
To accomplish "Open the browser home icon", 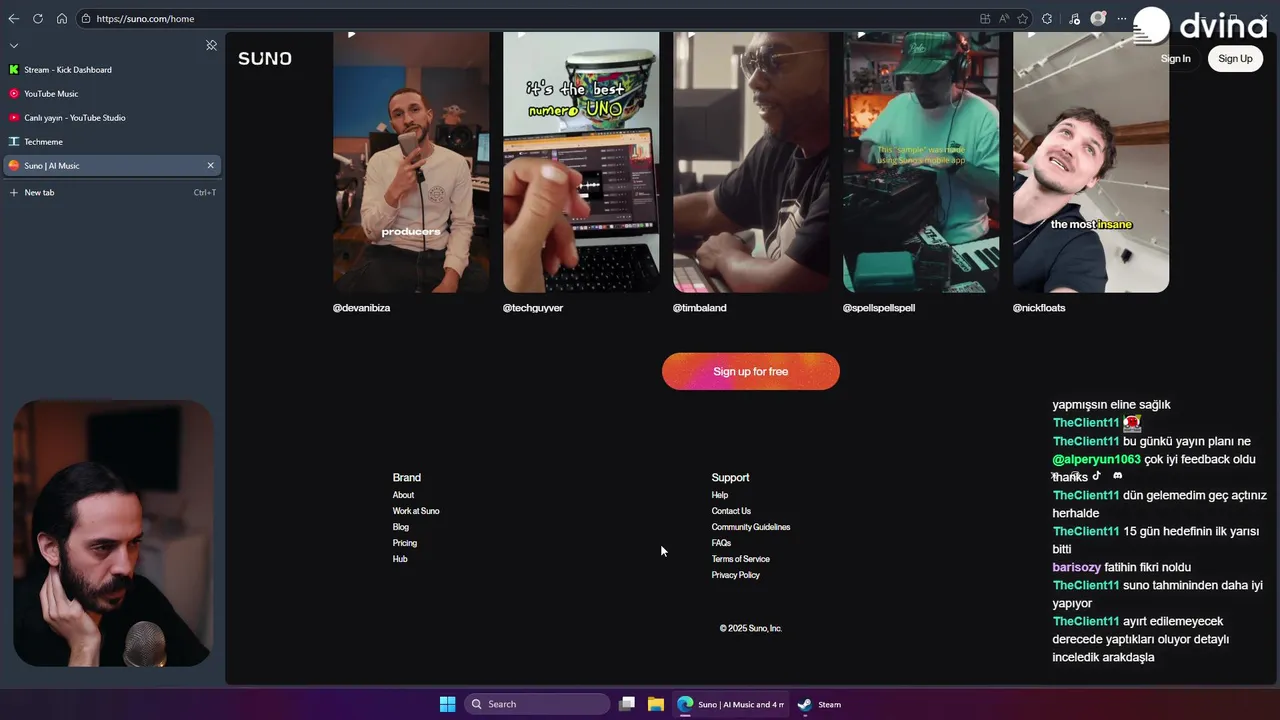I will pos(62,18).
